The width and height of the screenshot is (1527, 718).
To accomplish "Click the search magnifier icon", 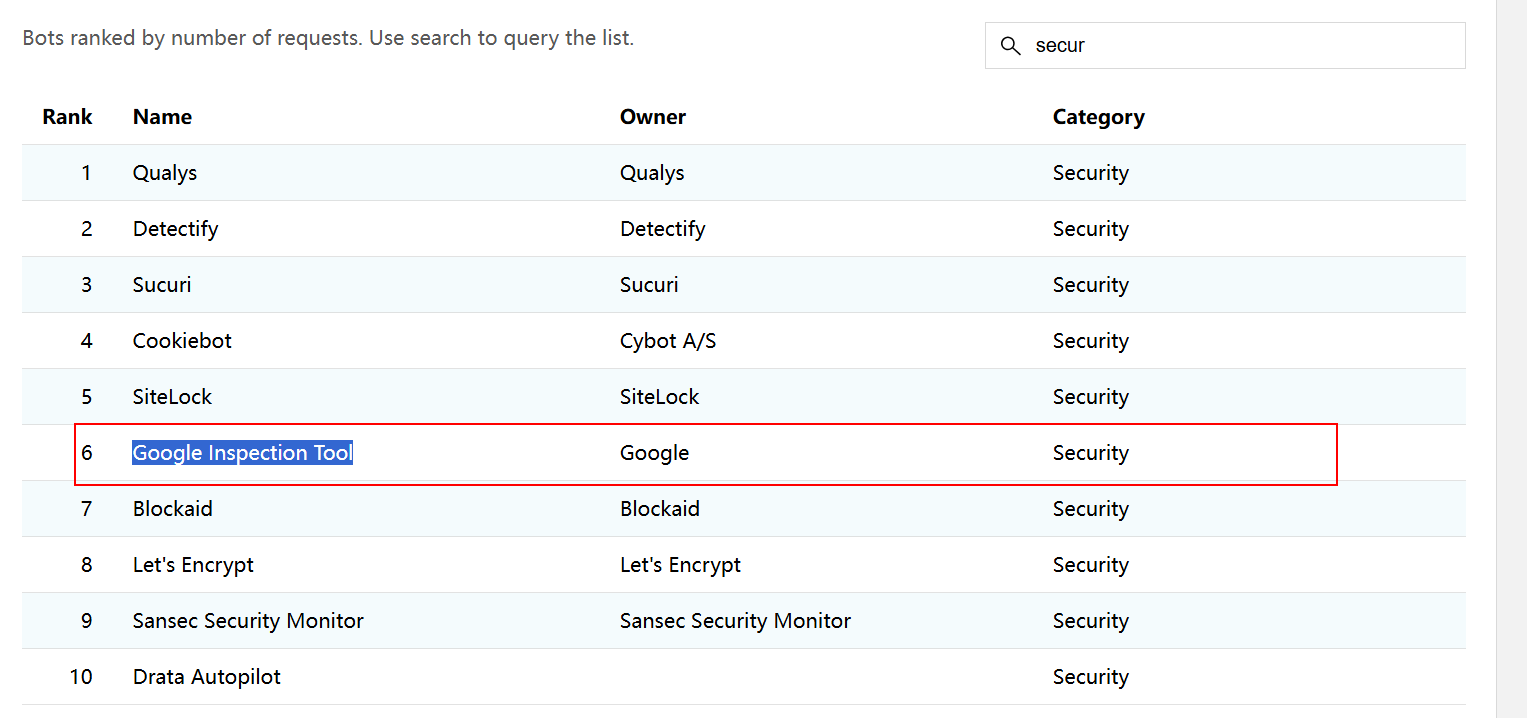I will pos(1010,46).
